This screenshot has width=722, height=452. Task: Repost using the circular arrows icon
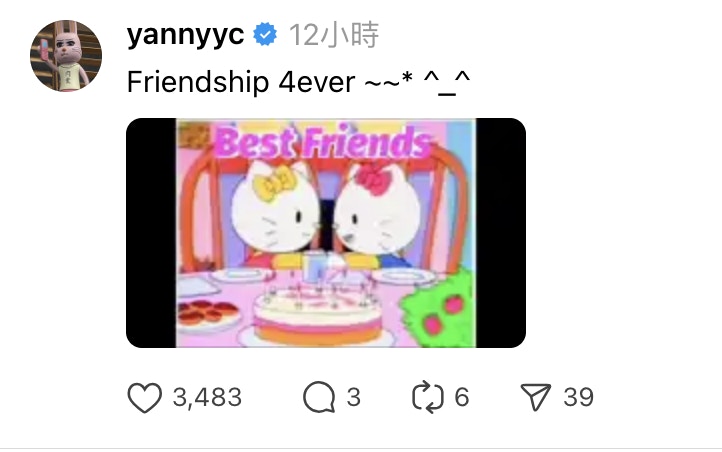428,397
